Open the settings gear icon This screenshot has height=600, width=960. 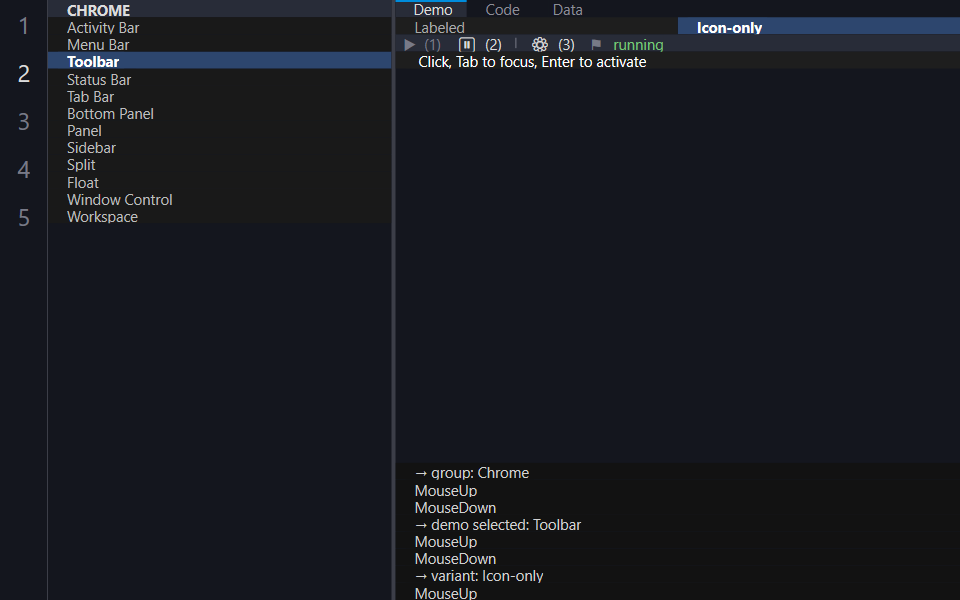539,45
